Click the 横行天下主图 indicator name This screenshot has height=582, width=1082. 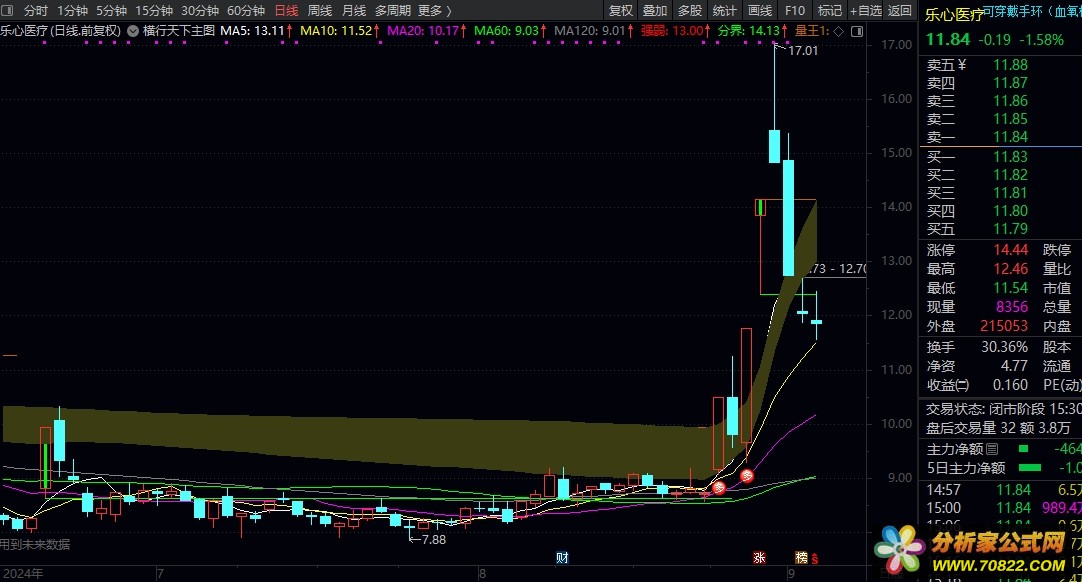coord(179,31)
